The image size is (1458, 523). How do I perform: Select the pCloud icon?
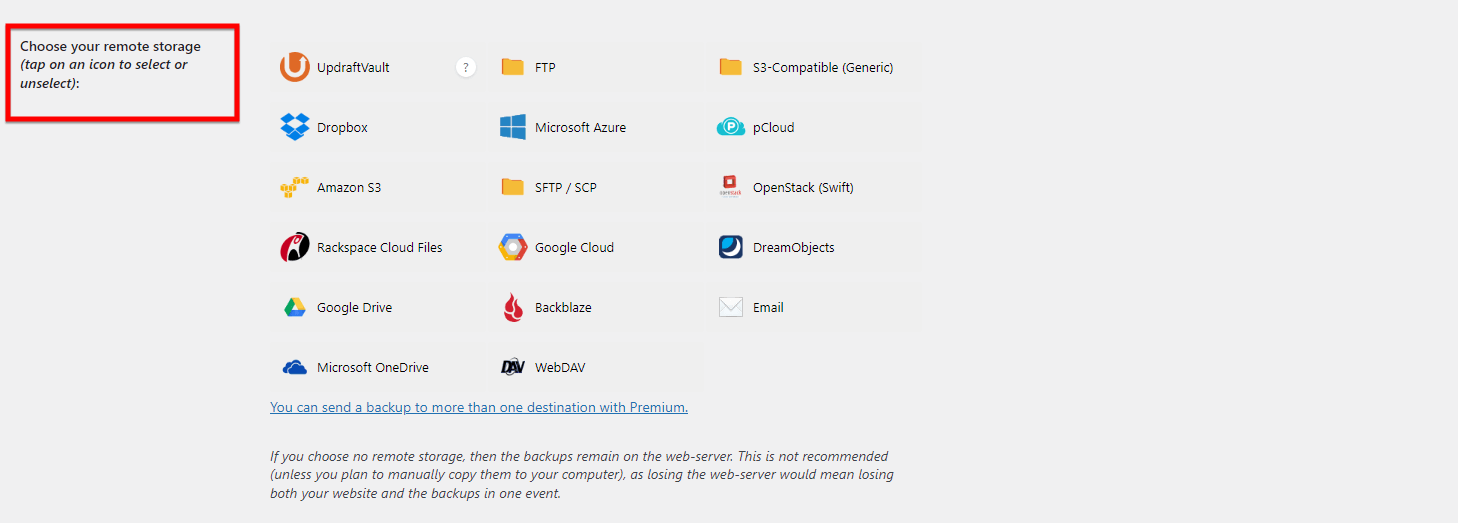(731, 127)
